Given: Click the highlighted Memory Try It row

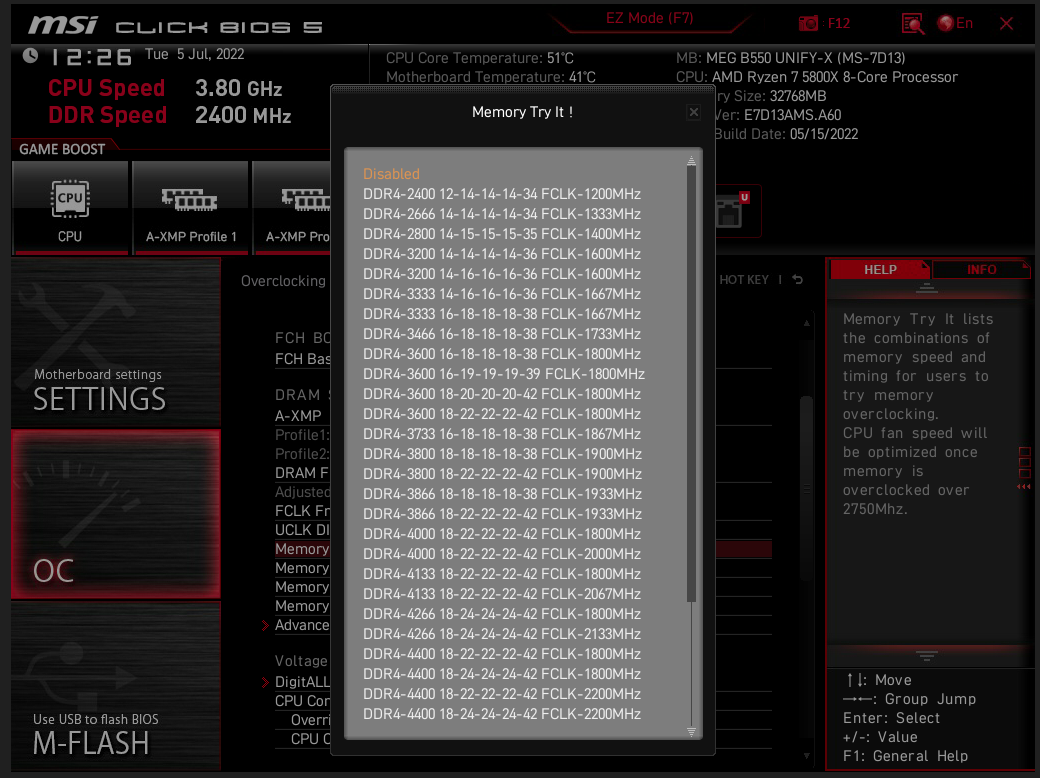Looking at the screenshot, I should 302,549.
